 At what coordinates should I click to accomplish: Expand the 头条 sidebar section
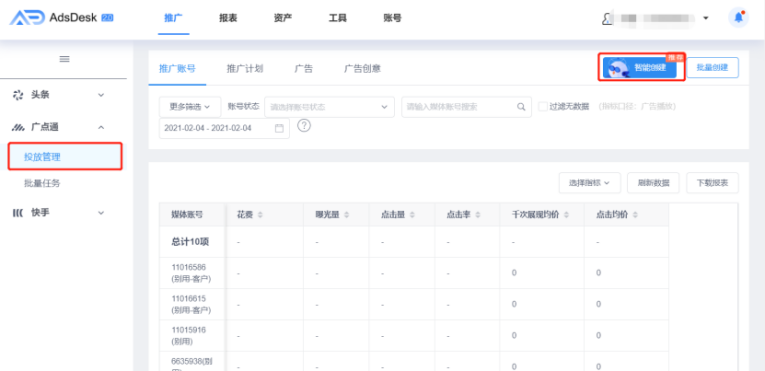pos(101,95)
